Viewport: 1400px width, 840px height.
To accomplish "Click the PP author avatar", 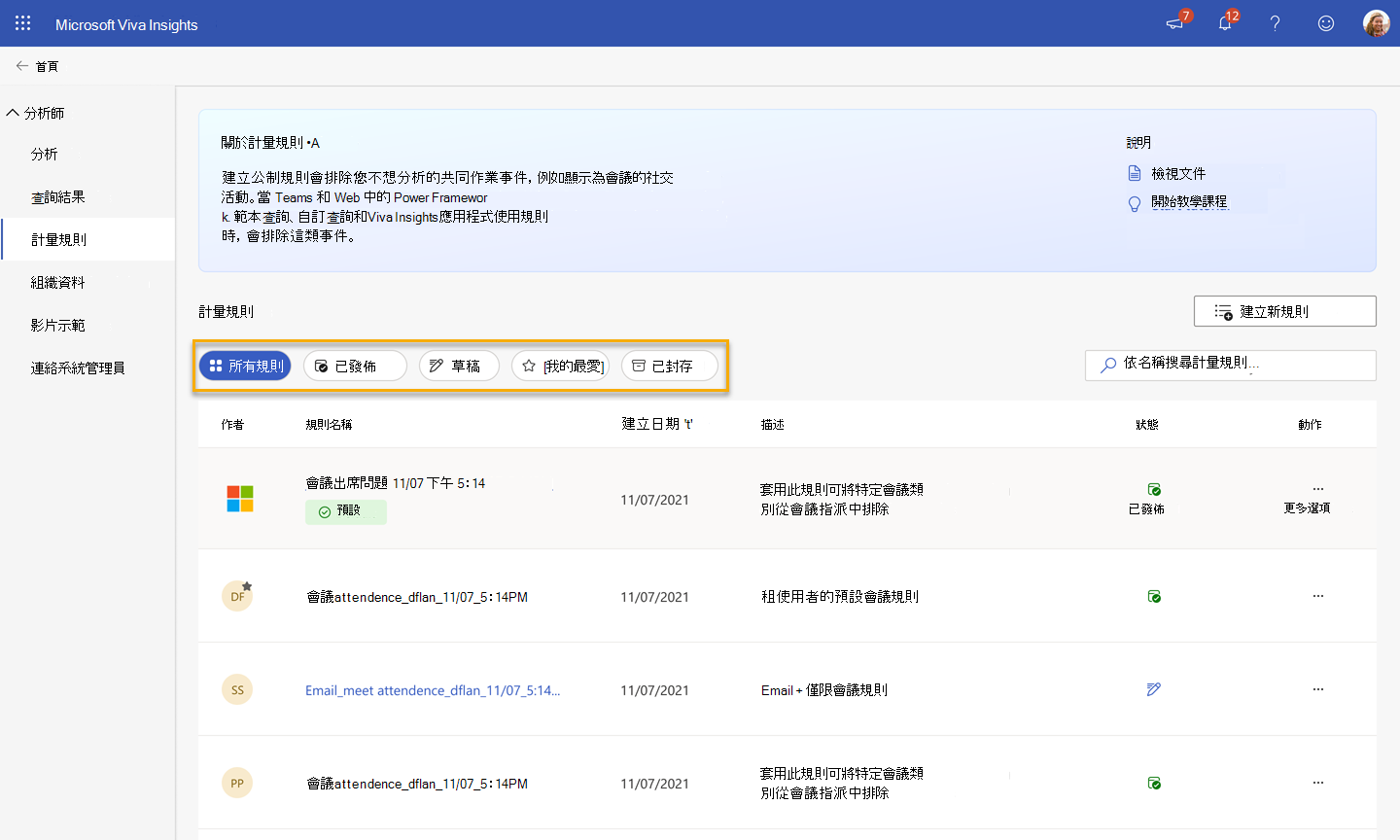I will pyautogui.click(x=237, y=783).
